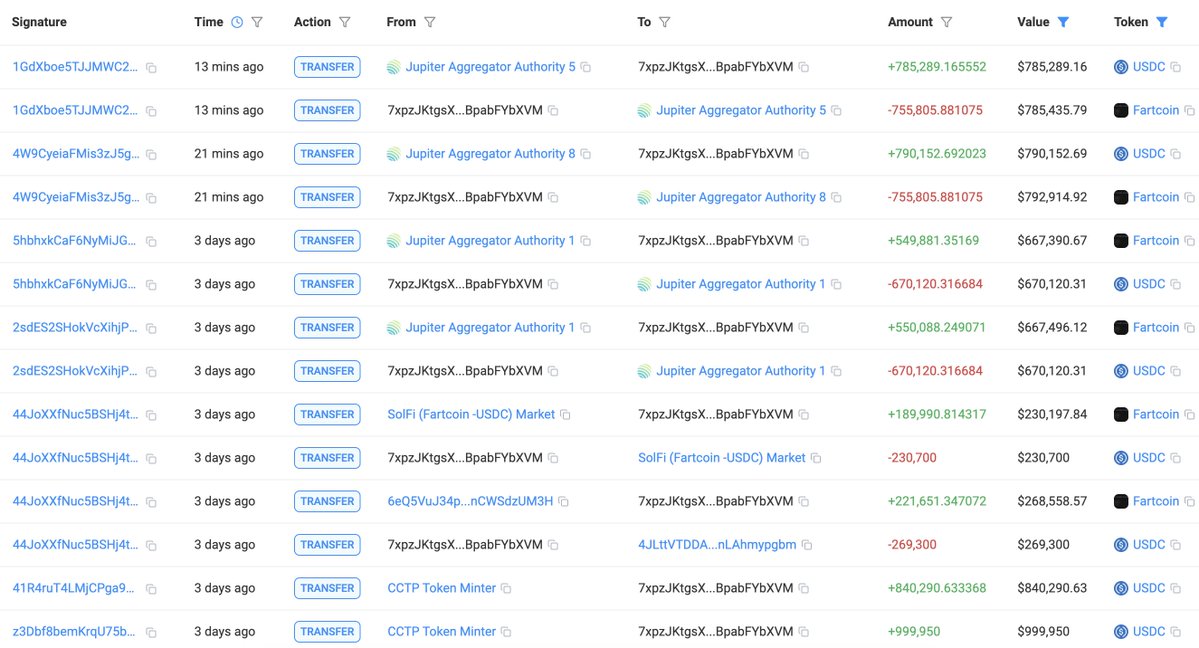Copy Jupiter Aggregator Authority 5 From address

tap(586, 67)
